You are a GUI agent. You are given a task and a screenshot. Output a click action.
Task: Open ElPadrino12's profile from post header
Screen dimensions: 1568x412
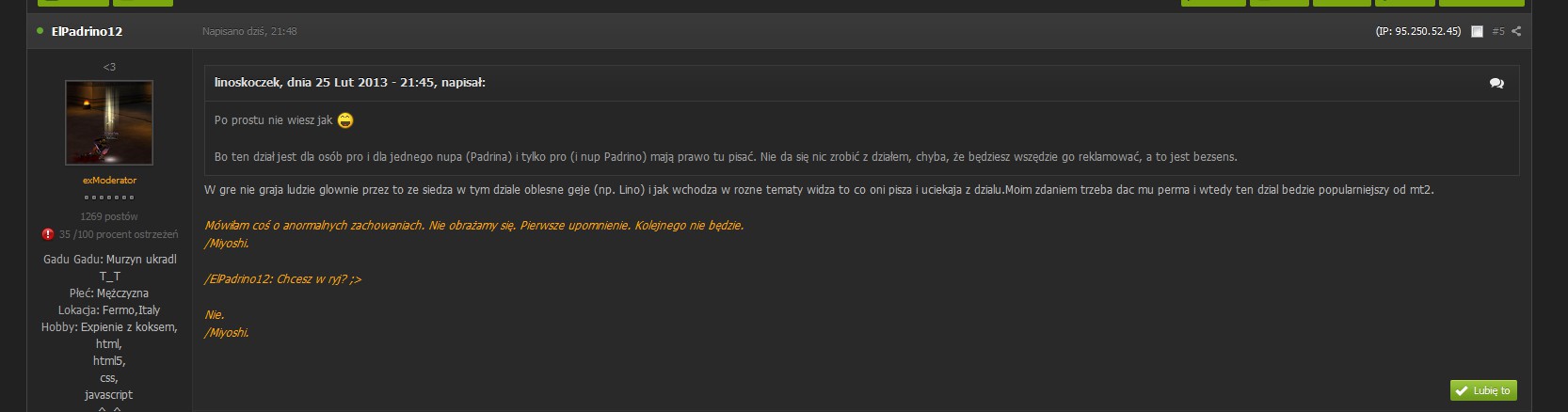tap(87, 31)
